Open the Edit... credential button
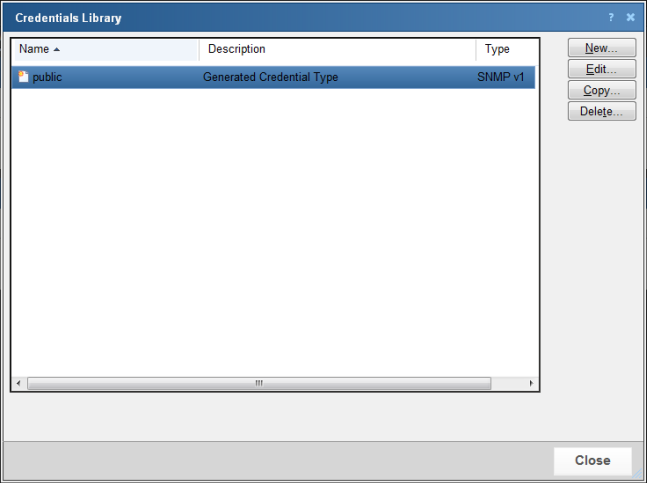Screen dimensions: 647x483 601,69
